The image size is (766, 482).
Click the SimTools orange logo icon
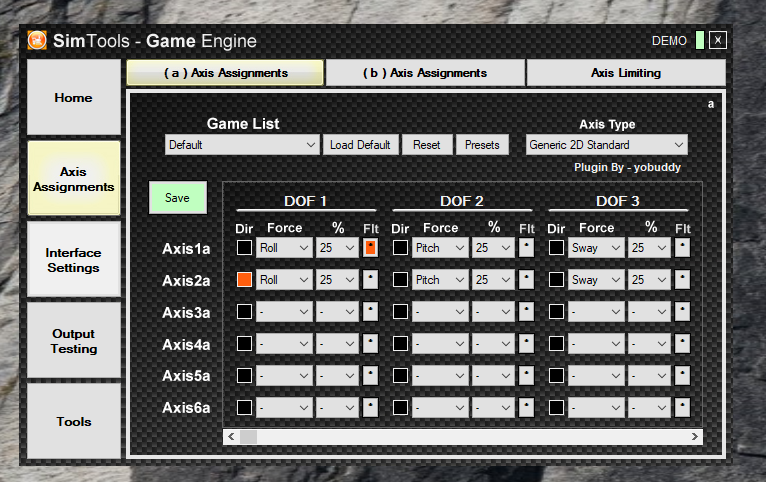[37, 41]
